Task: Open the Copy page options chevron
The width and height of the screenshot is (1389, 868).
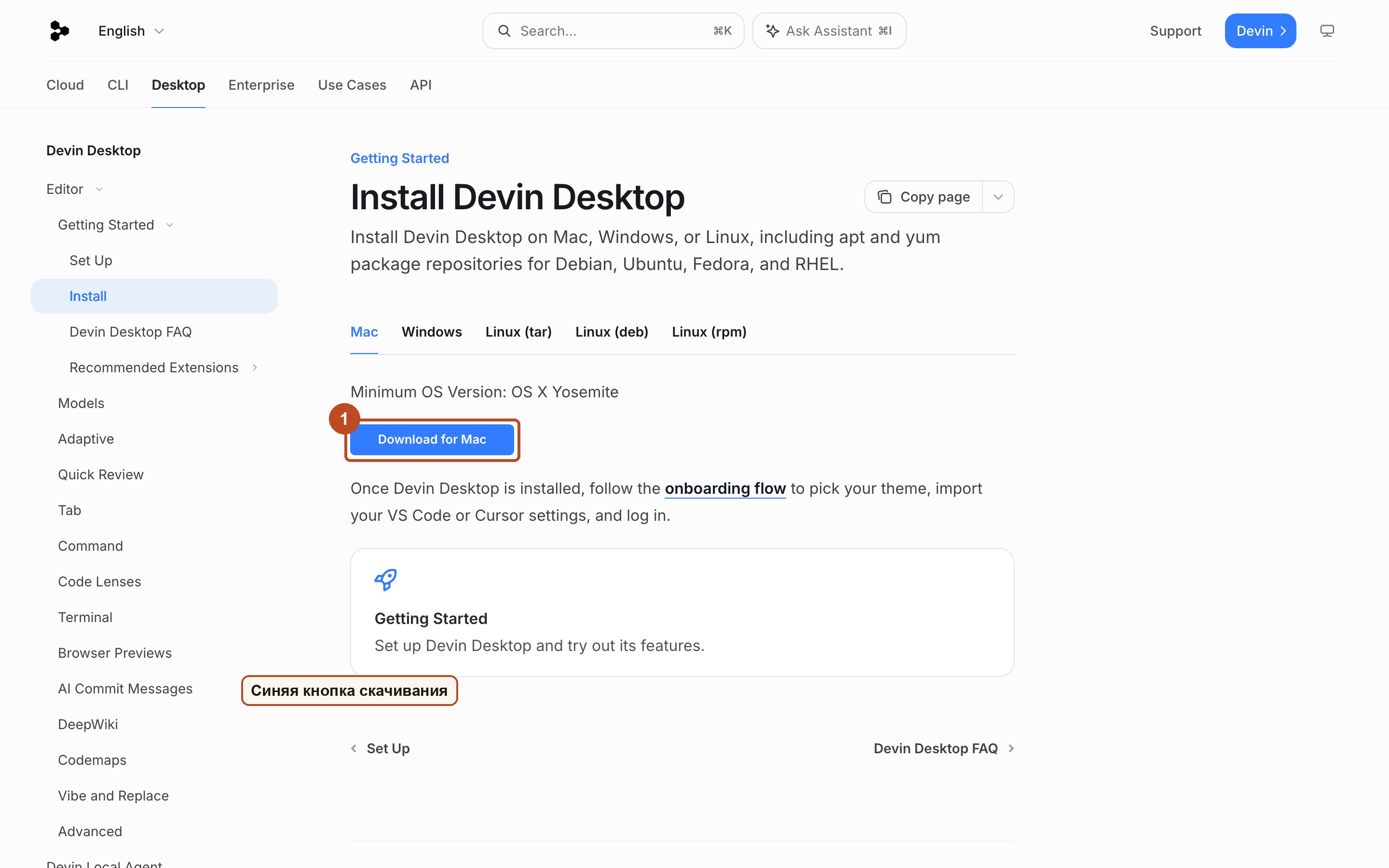Action: (998, 197)
